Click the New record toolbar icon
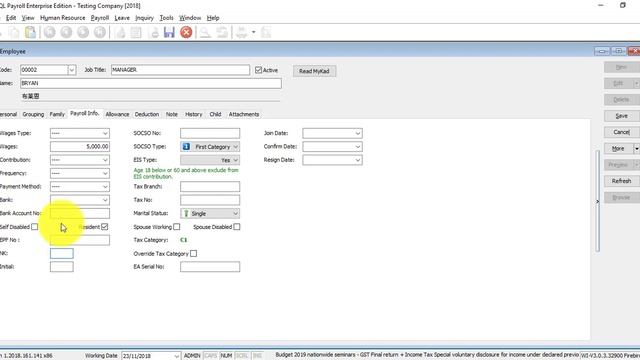The image size is (640, 360). click(120, 33)
